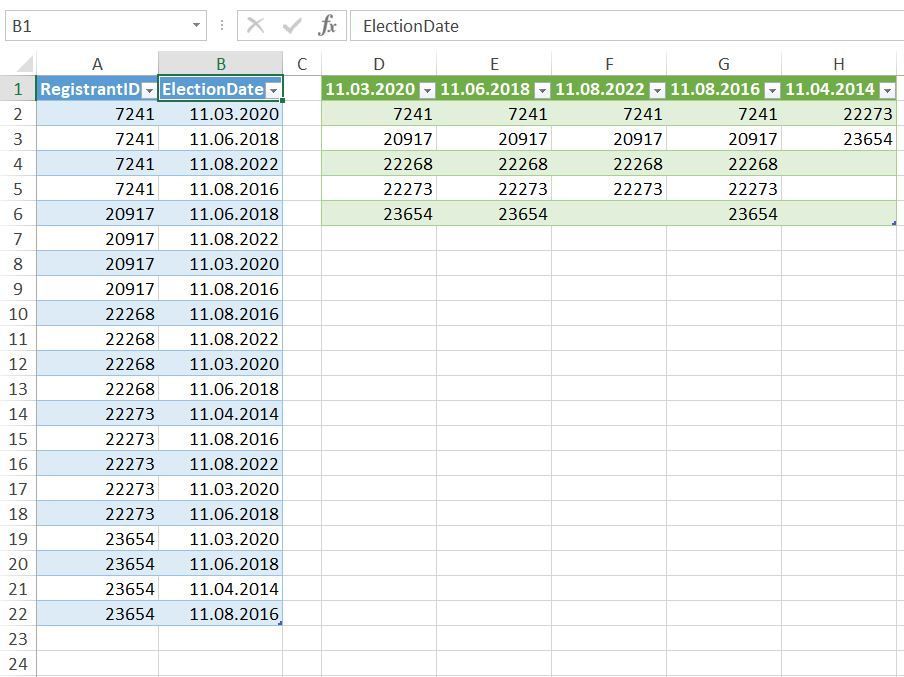Click the formula bar showing ElectionDate
This screenshot has height=677, width=904.
627,26
